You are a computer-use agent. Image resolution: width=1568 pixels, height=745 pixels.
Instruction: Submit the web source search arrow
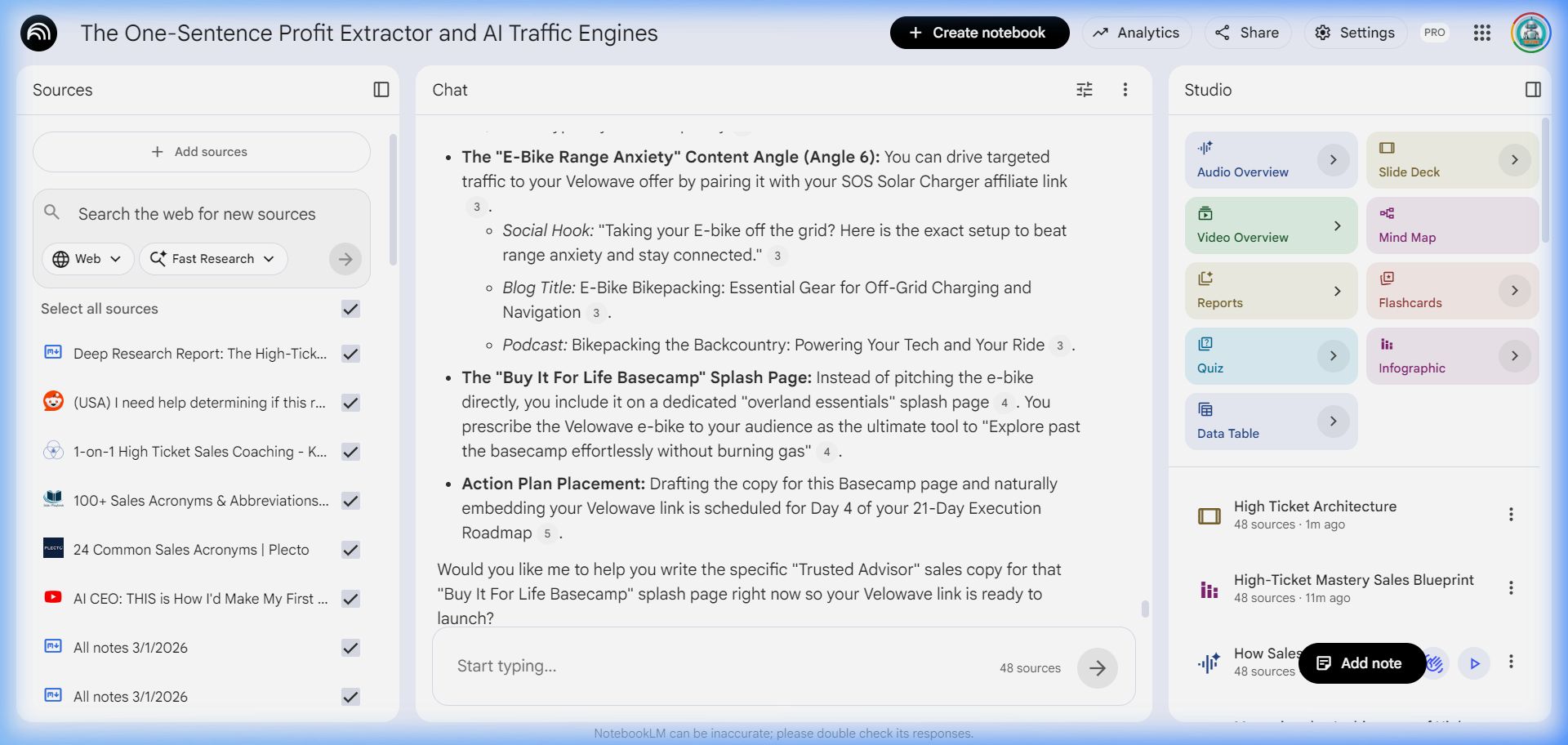click(x=345, y=259)
